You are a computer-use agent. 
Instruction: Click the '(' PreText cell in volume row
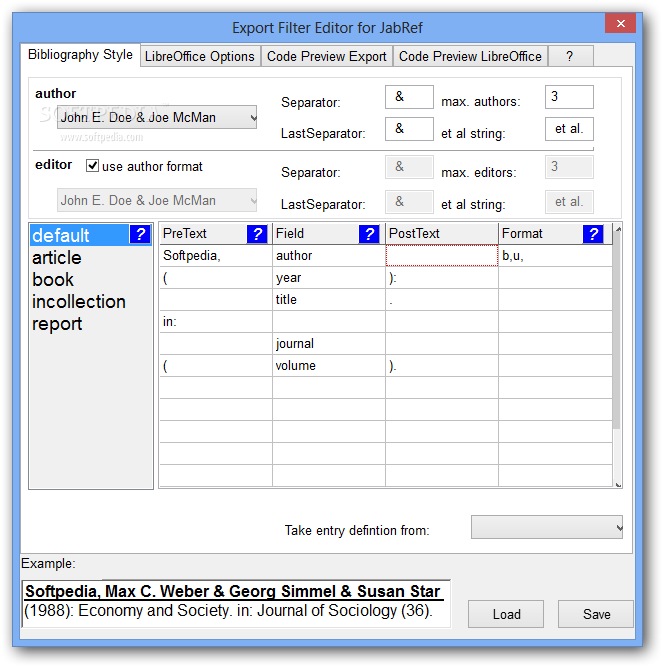(x=216, y=366)
